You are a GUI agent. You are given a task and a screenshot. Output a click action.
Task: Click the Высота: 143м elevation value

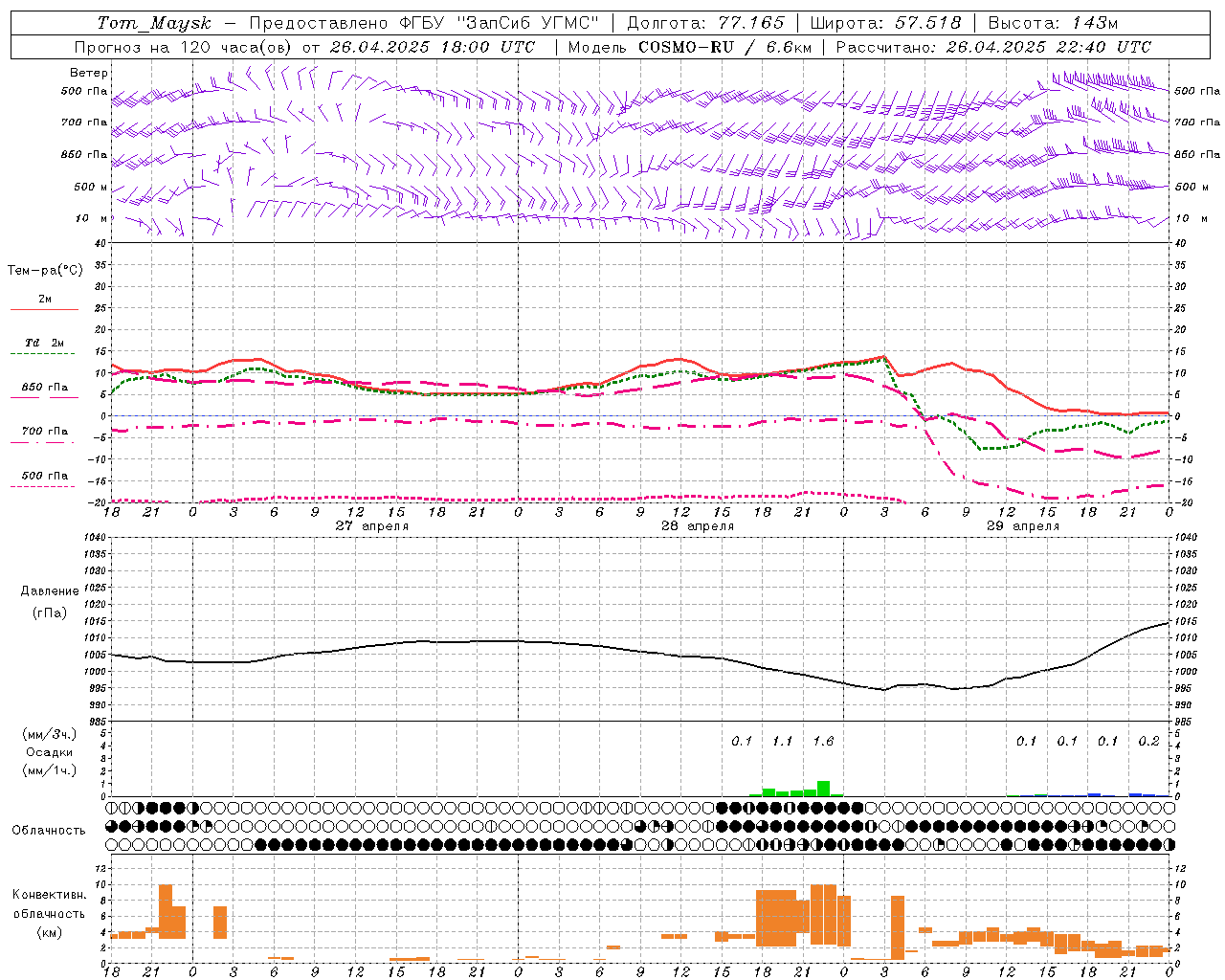(x=1053, y=23)
